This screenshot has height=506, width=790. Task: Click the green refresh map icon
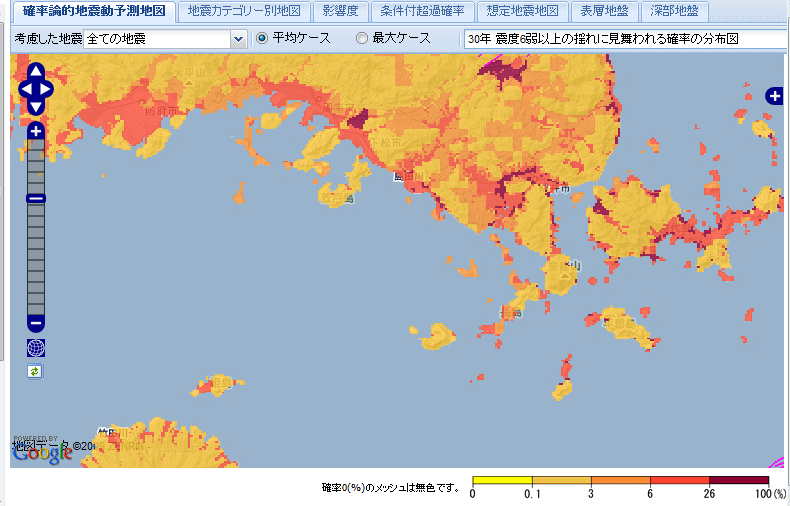[35, 371]
